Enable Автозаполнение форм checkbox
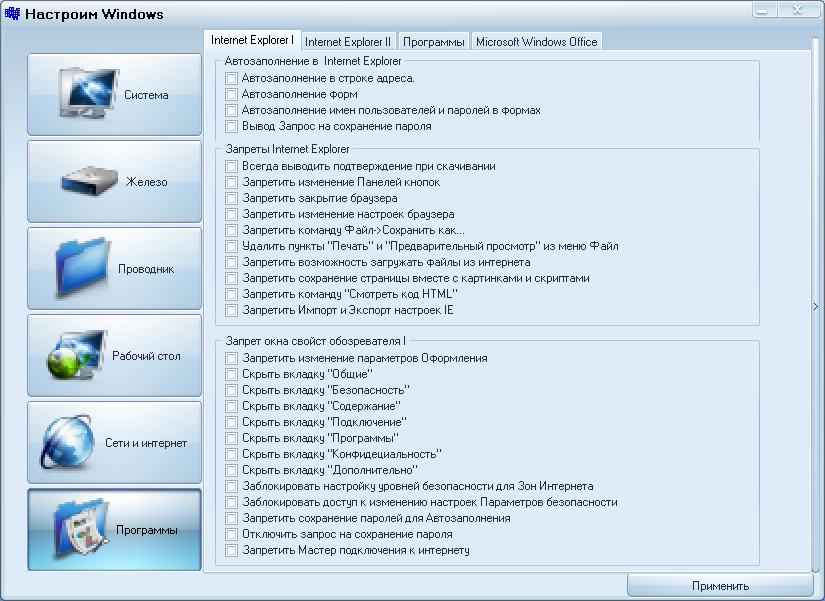This screenshot has height=601, width=825. pyautogui.click(x=231, y=94)
